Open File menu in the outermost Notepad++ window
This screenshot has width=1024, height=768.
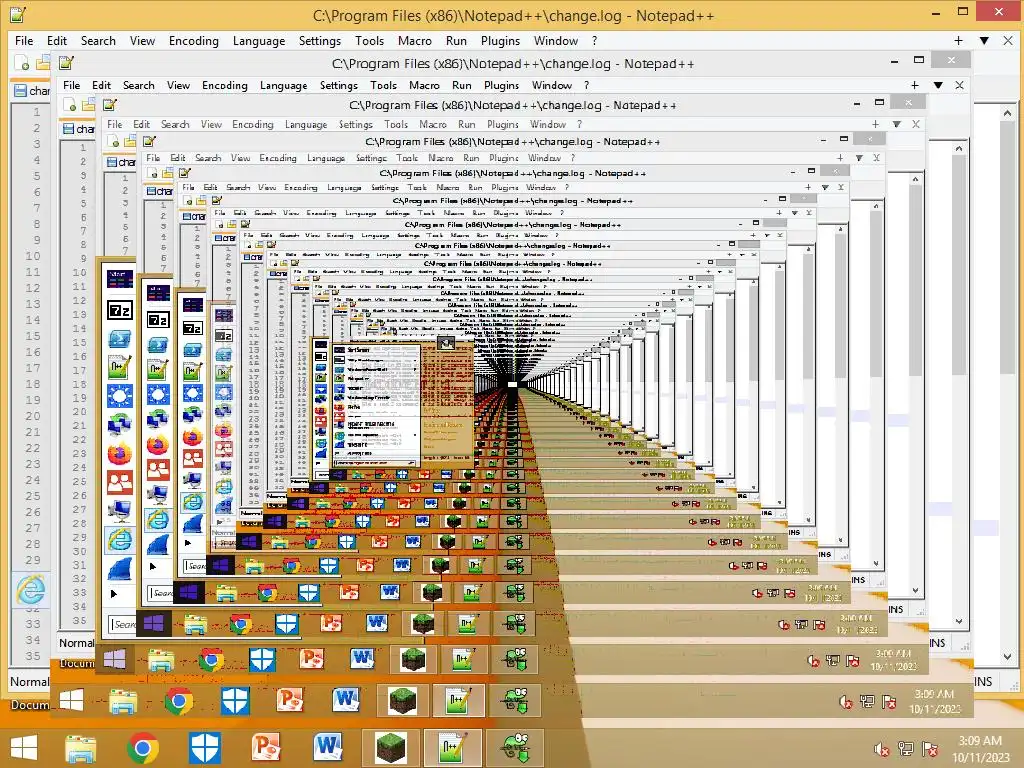(24, 40)
